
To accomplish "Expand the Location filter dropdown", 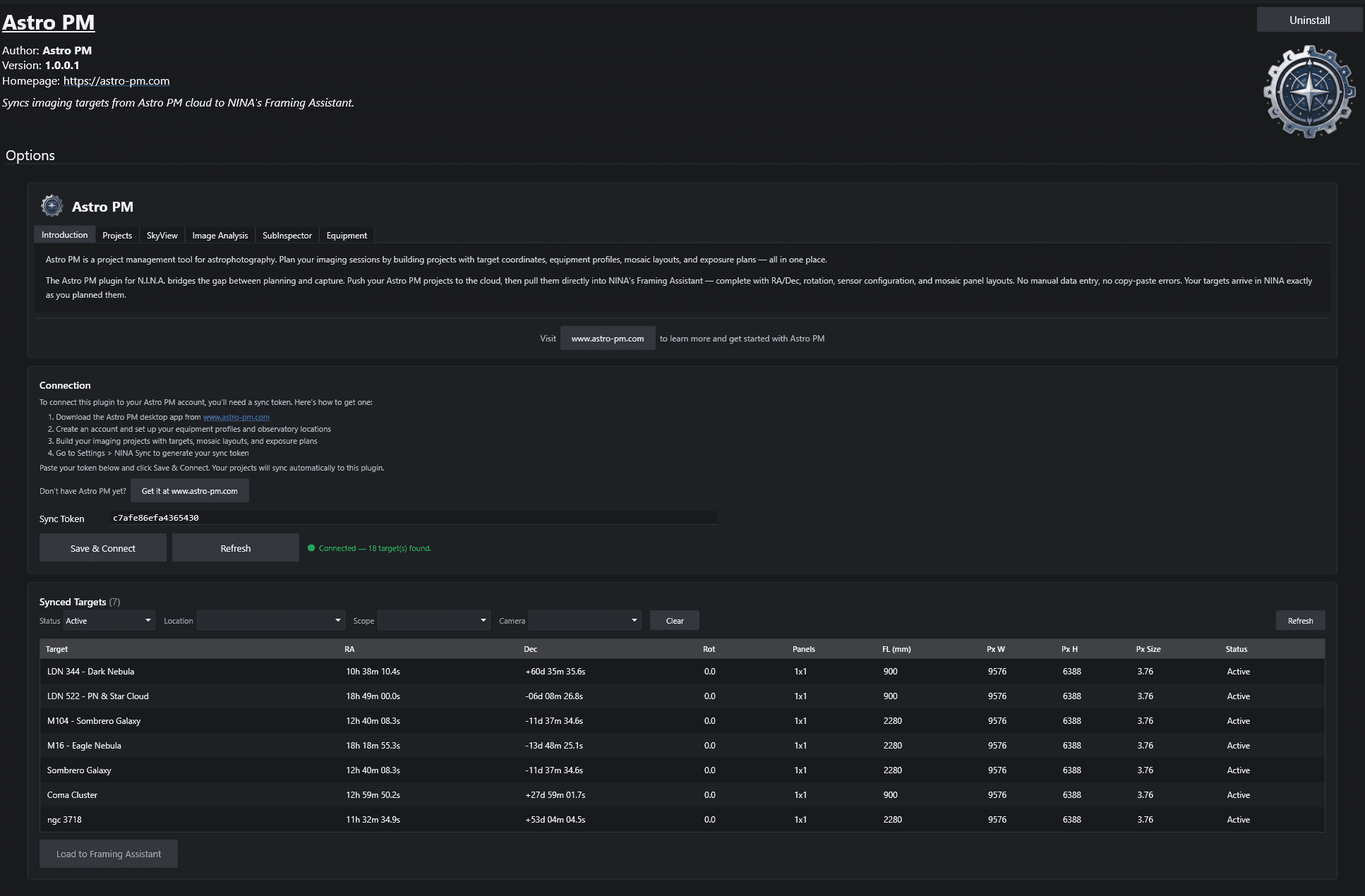I will [271, 621].
